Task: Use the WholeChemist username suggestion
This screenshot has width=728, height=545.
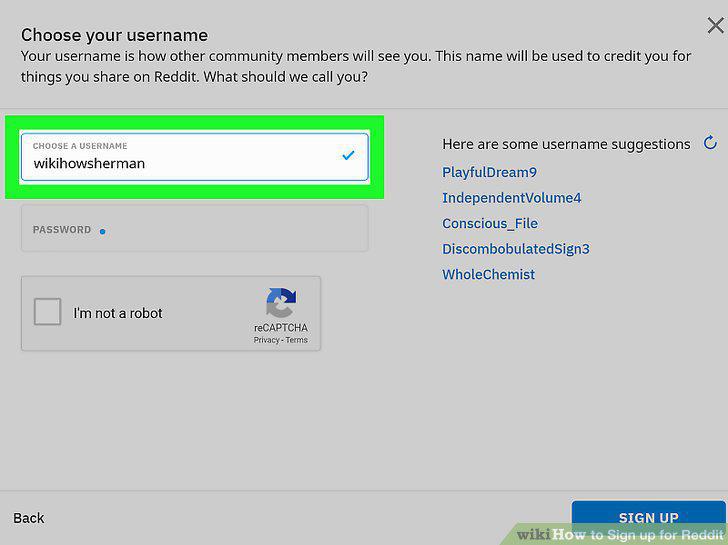Action: 488,274
